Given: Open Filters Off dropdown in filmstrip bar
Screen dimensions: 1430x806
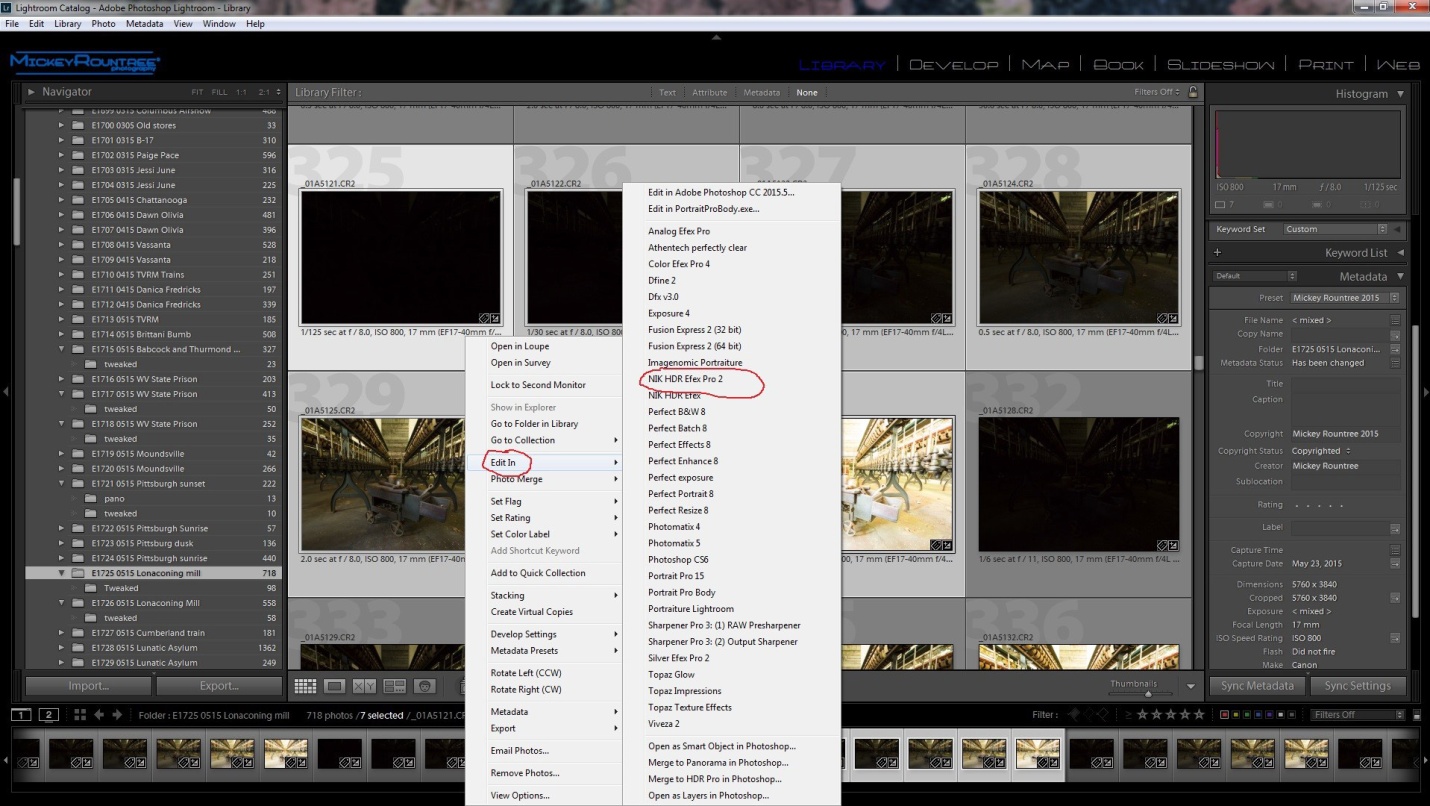Looking at the screenshot, I should [x=1359, y=715].
